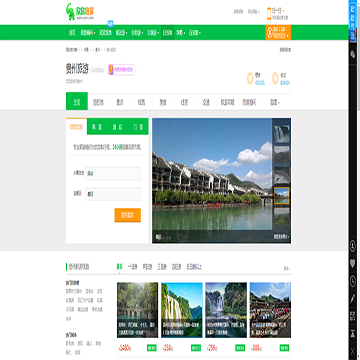
Task: Click green button on the 2480 price card
Action: click(152, 348)
